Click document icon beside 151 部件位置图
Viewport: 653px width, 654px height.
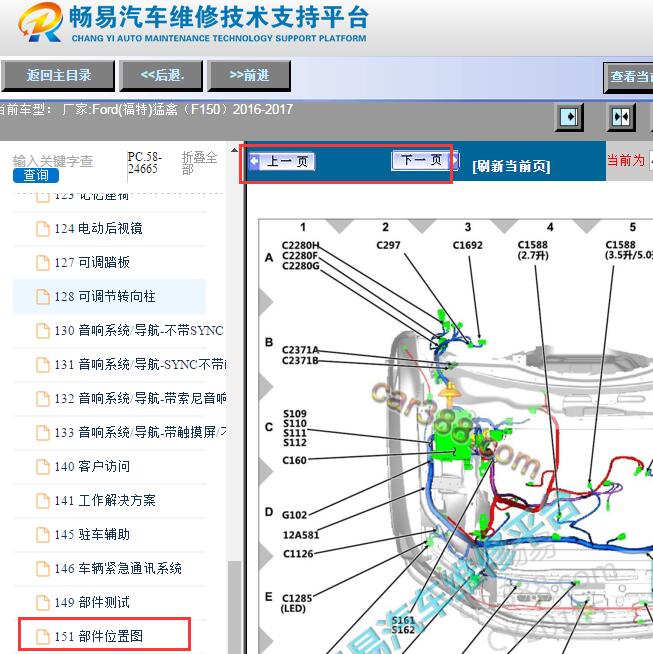coord(43,636)
